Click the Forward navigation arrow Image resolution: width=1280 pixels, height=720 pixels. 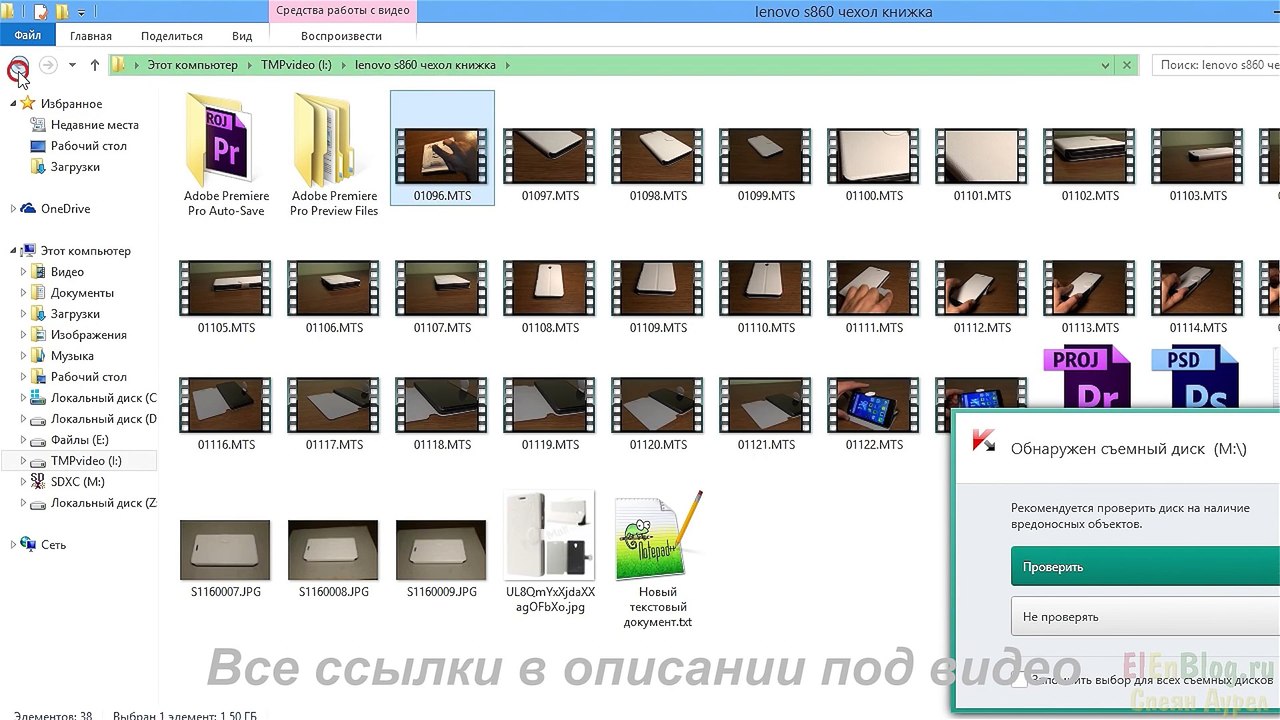coord(47,66)
